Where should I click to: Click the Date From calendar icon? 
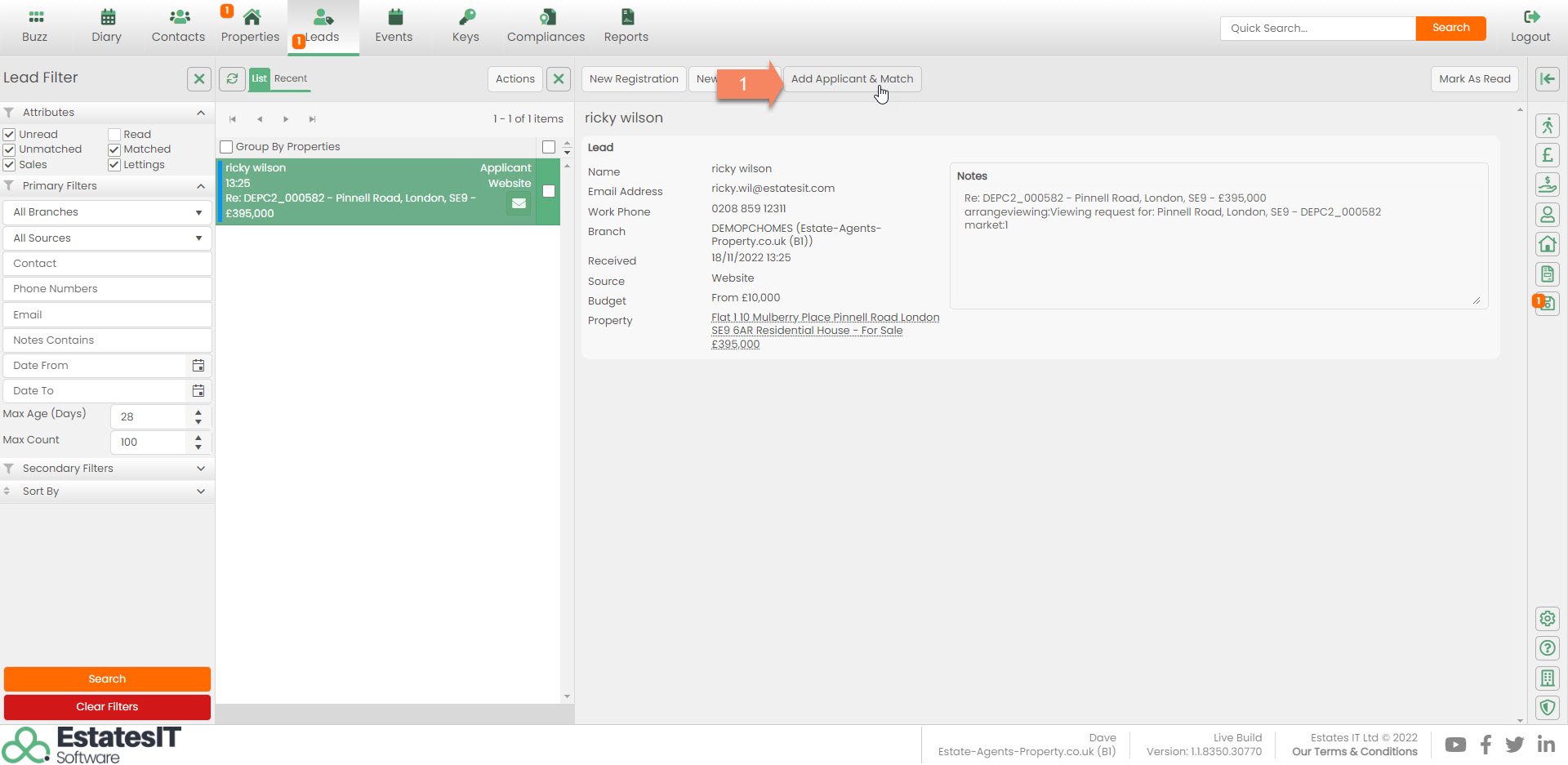(198, 365)
